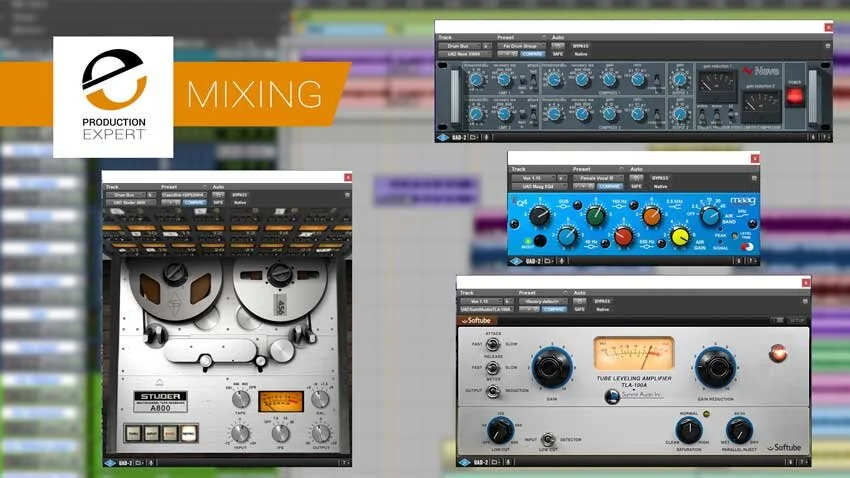Toggle BYPASS in Neve 33609 window
The height and width of the screenshot is (478, 850).
point(581,47)
